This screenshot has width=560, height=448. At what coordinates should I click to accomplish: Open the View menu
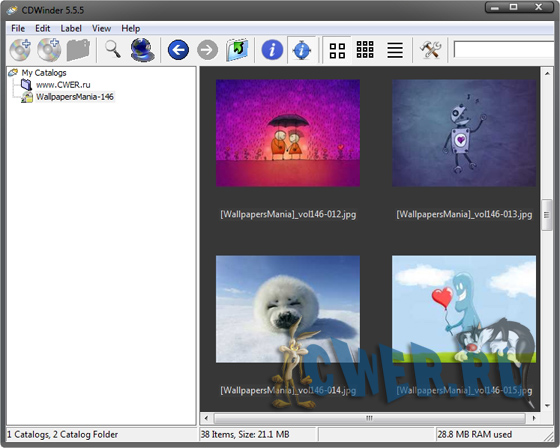coord(101,28)
